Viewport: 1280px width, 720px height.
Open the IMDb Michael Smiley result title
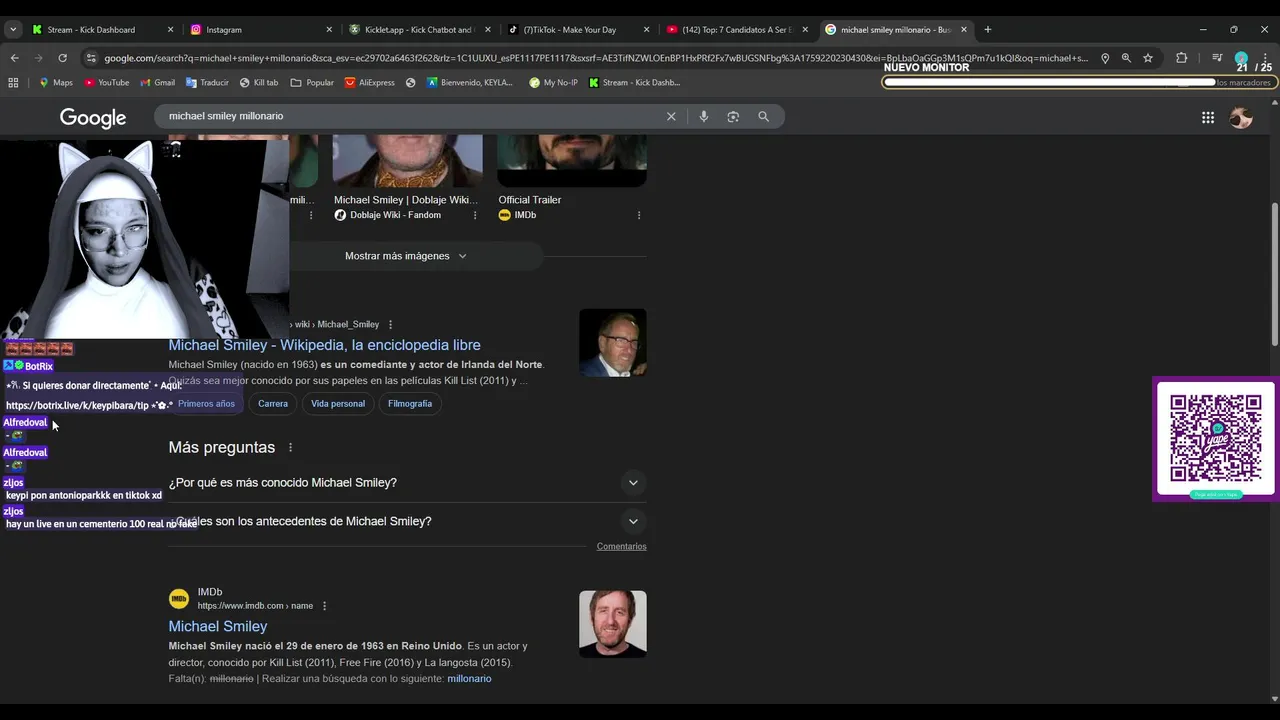pos(218,626)
